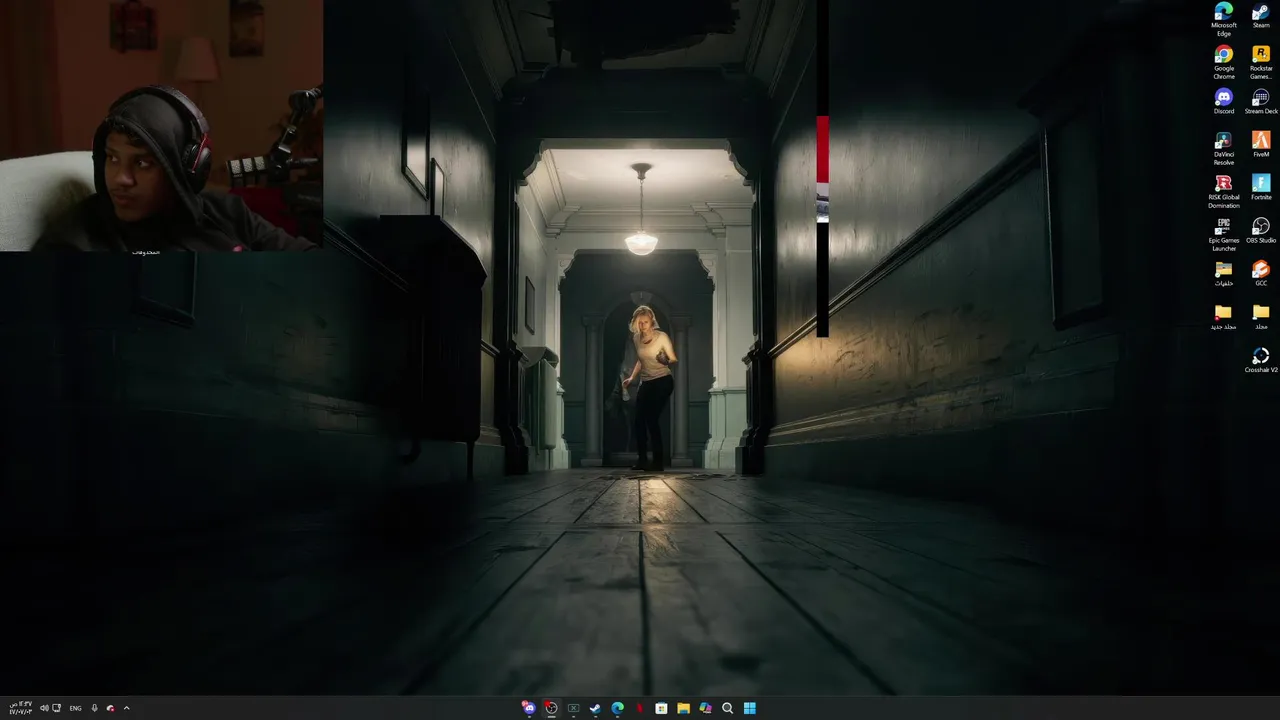
Task: Select the مجلد جديد folder
Action: [1223, 317]
